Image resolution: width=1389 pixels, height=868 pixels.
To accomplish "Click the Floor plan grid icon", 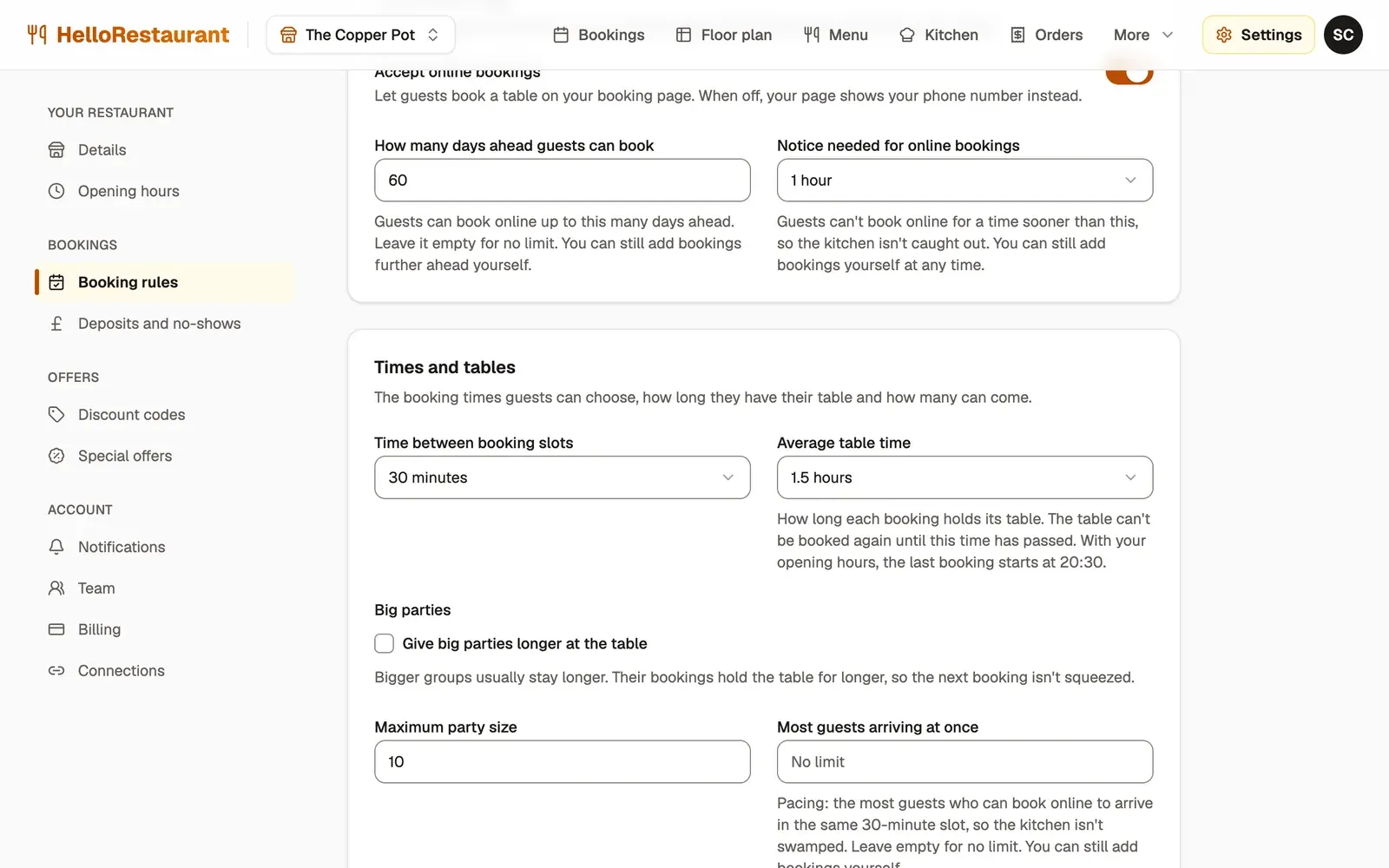I will pyautogui.click(x=683, y=35).
